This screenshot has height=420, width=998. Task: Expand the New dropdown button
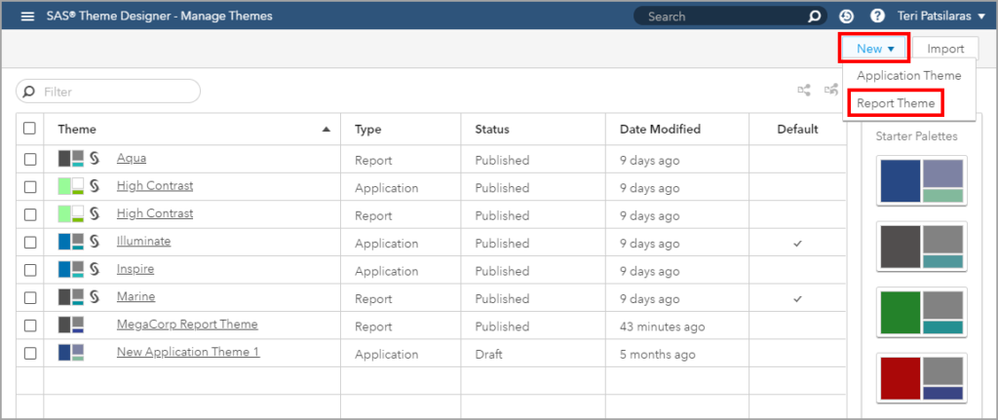tap(873, 48)
